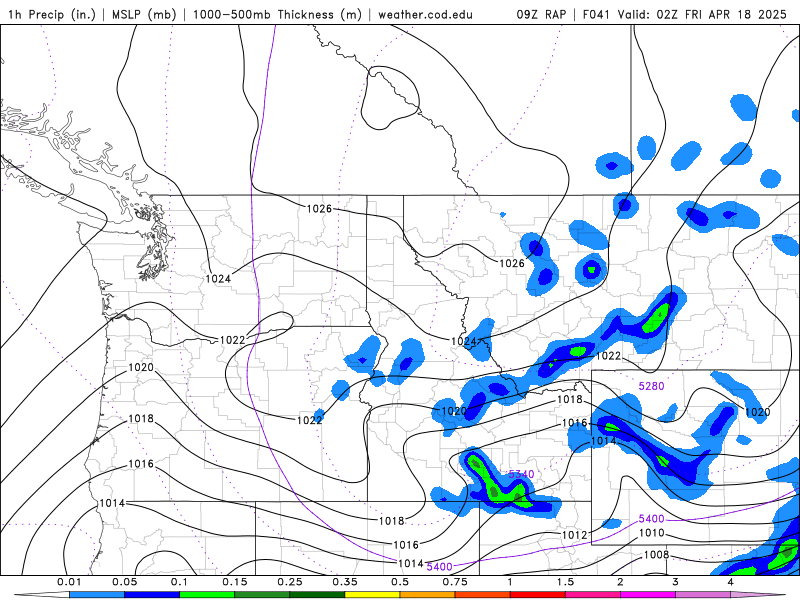Click the purple 5340 thickness label
Image resolution: width=800 pixels, height=600 pixels.
point(521,474)
